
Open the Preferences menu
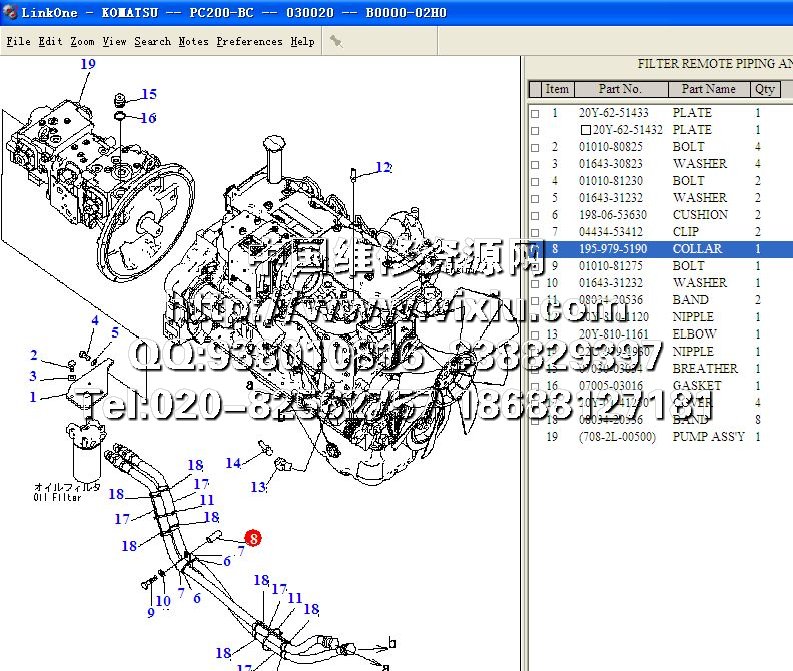[x=249, y=42]
